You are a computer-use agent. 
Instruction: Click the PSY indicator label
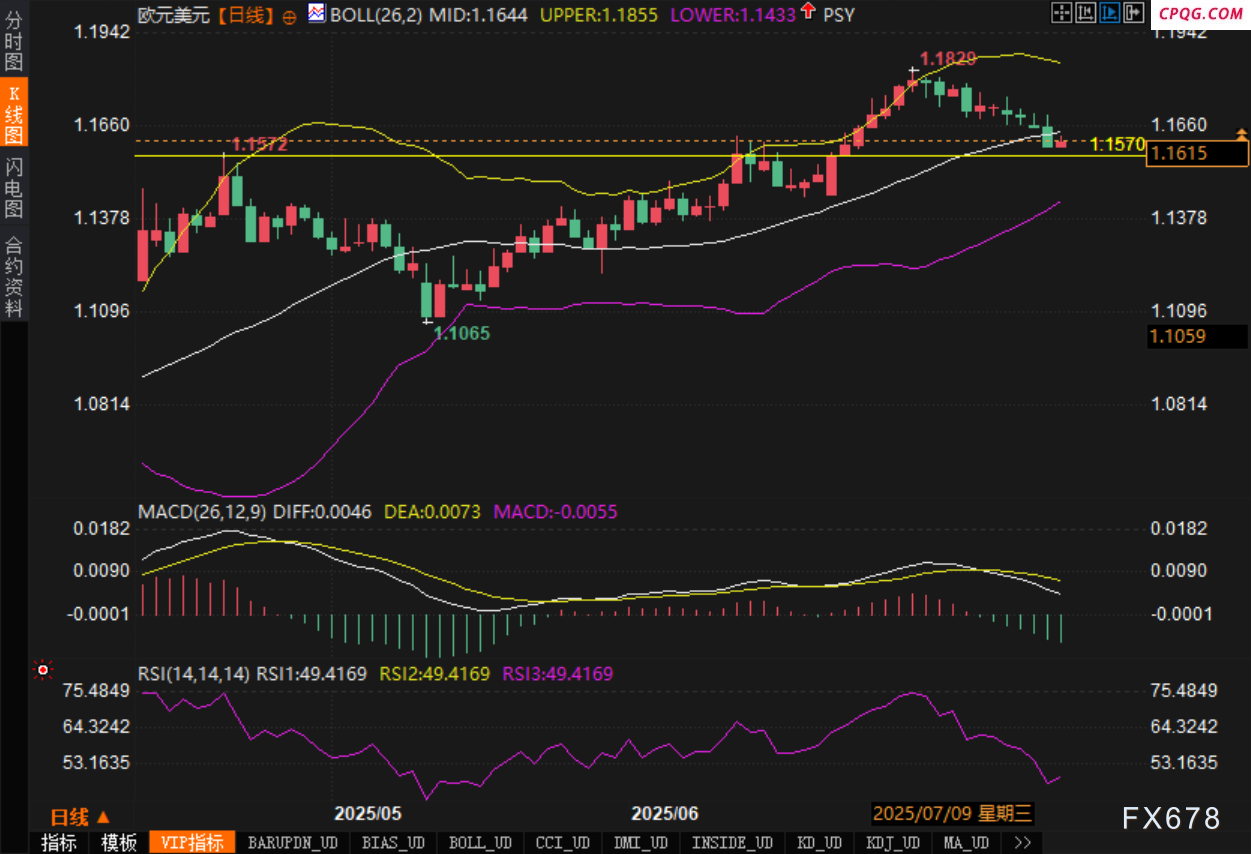pos(839,15)
